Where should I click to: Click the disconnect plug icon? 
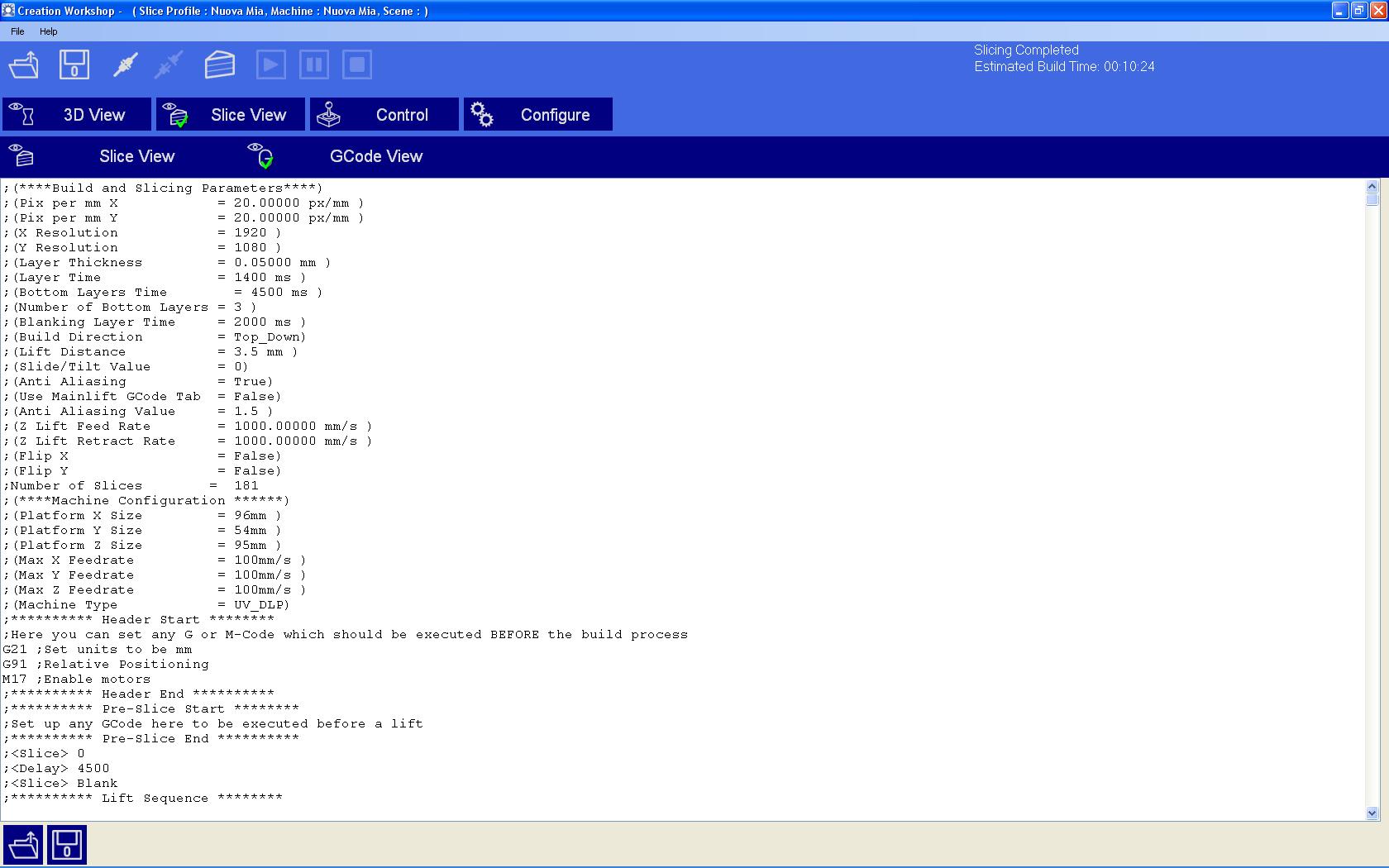click(x=169, y=64)
